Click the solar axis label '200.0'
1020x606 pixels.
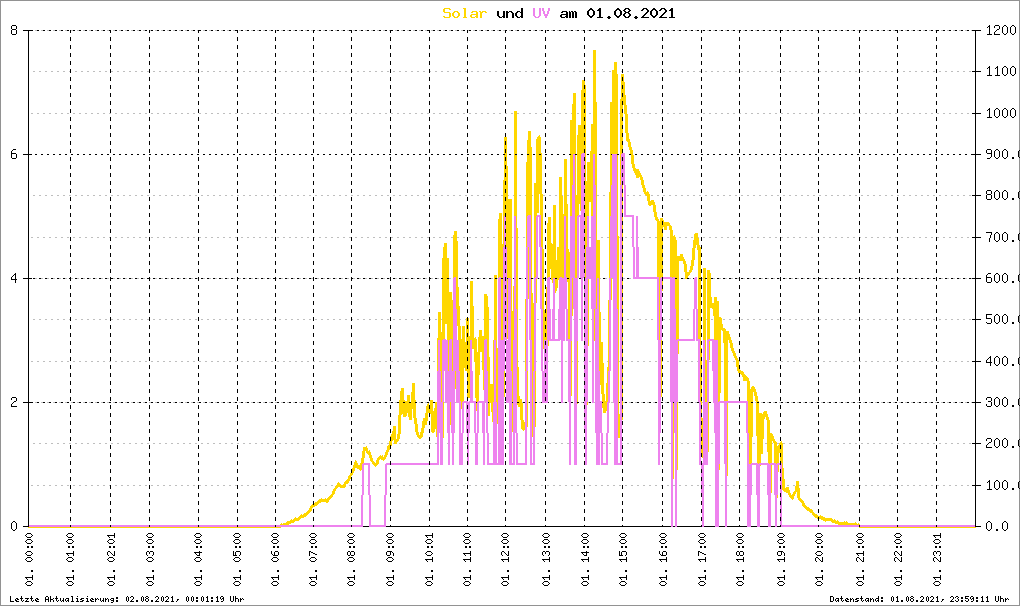[1002, 444]
